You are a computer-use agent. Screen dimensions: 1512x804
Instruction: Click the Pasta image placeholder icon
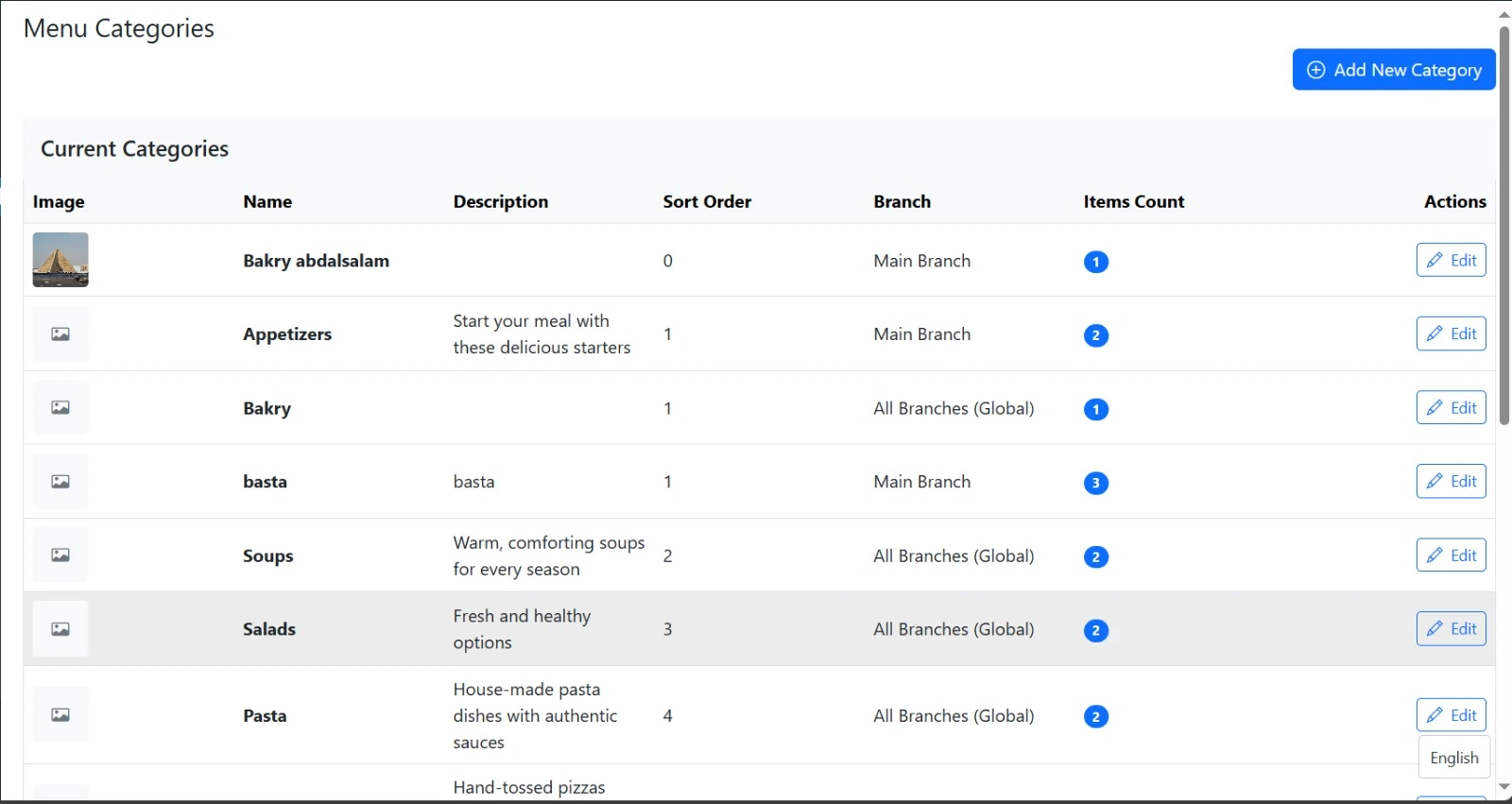point(60,714)
